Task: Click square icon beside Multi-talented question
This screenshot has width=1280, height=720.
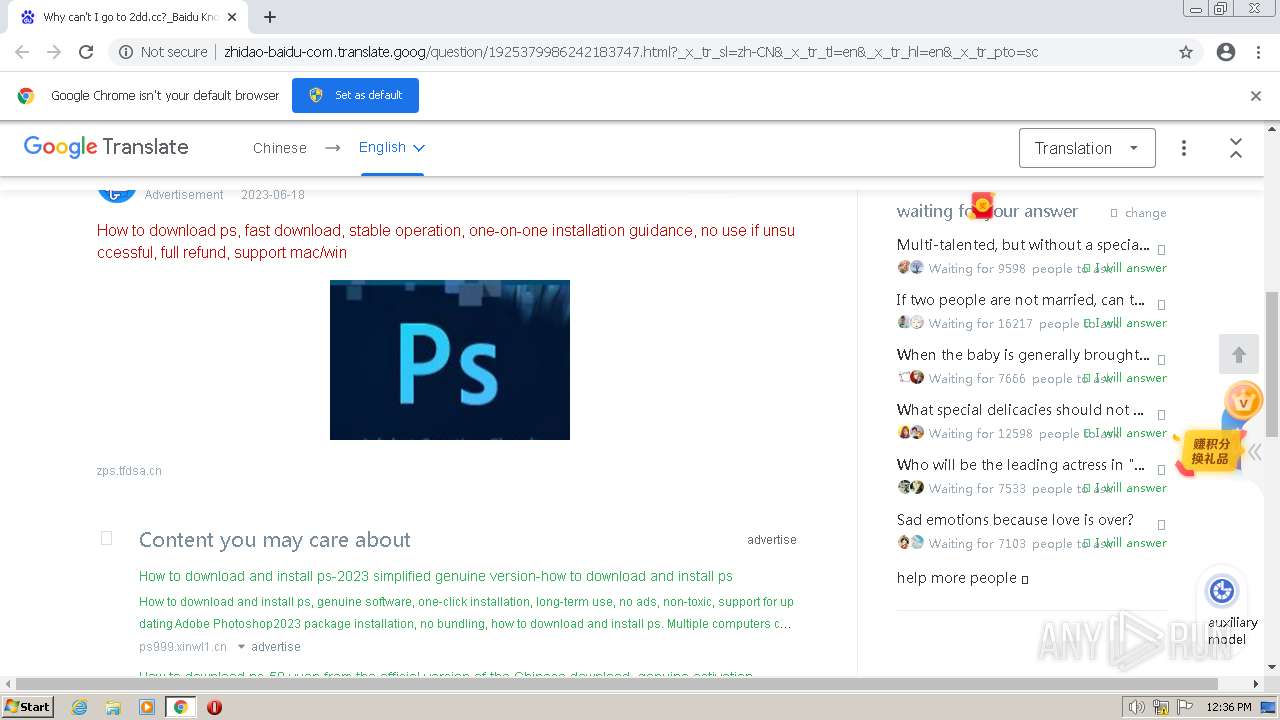Action: coord(1161,249)
